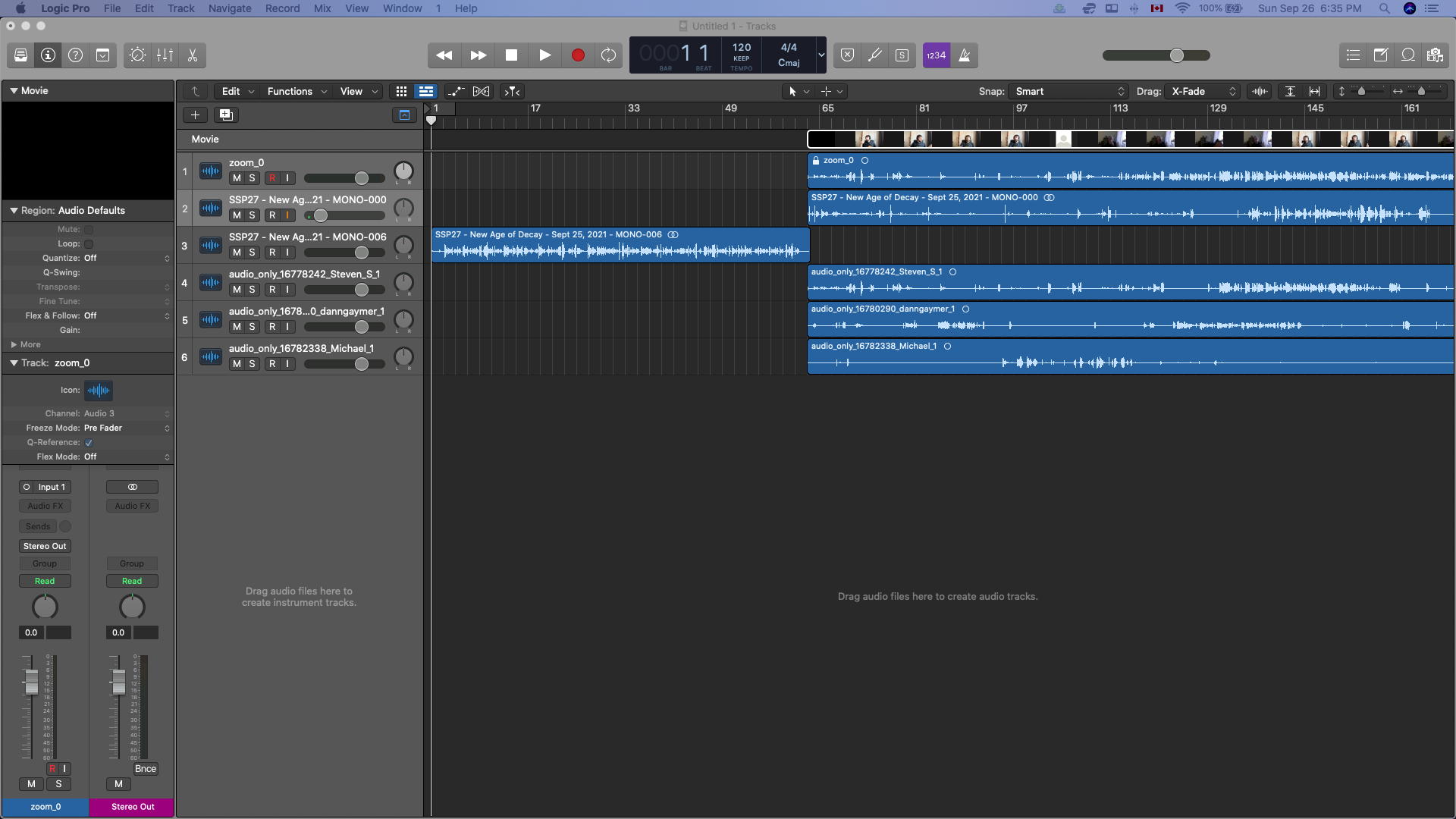The height and width of the screenshot is (819, 1456).
Task: Start playback with Play button
Action: [x=544, y=55]
